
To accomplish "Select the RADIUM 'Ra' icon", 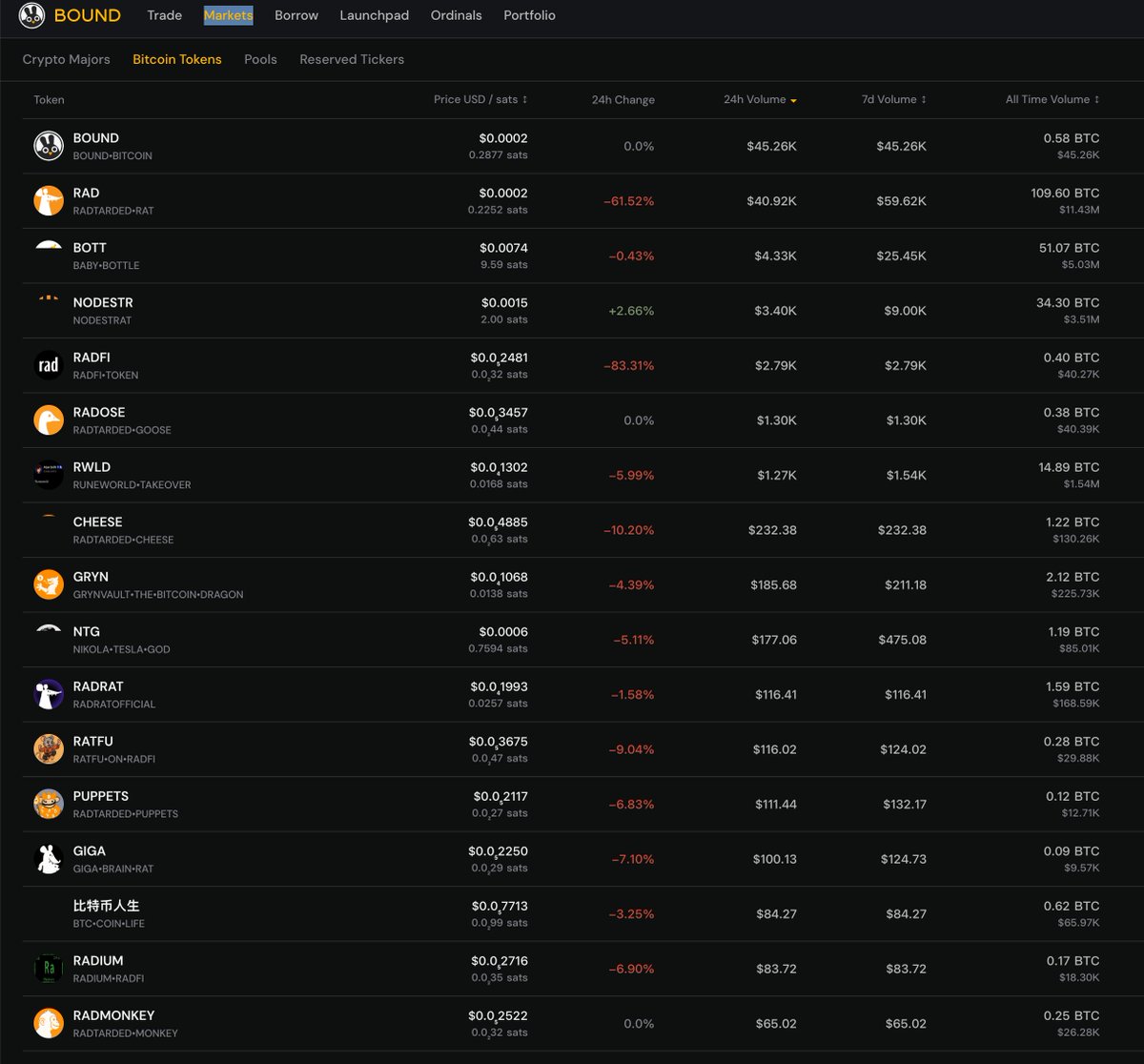I will coord(49,969).
